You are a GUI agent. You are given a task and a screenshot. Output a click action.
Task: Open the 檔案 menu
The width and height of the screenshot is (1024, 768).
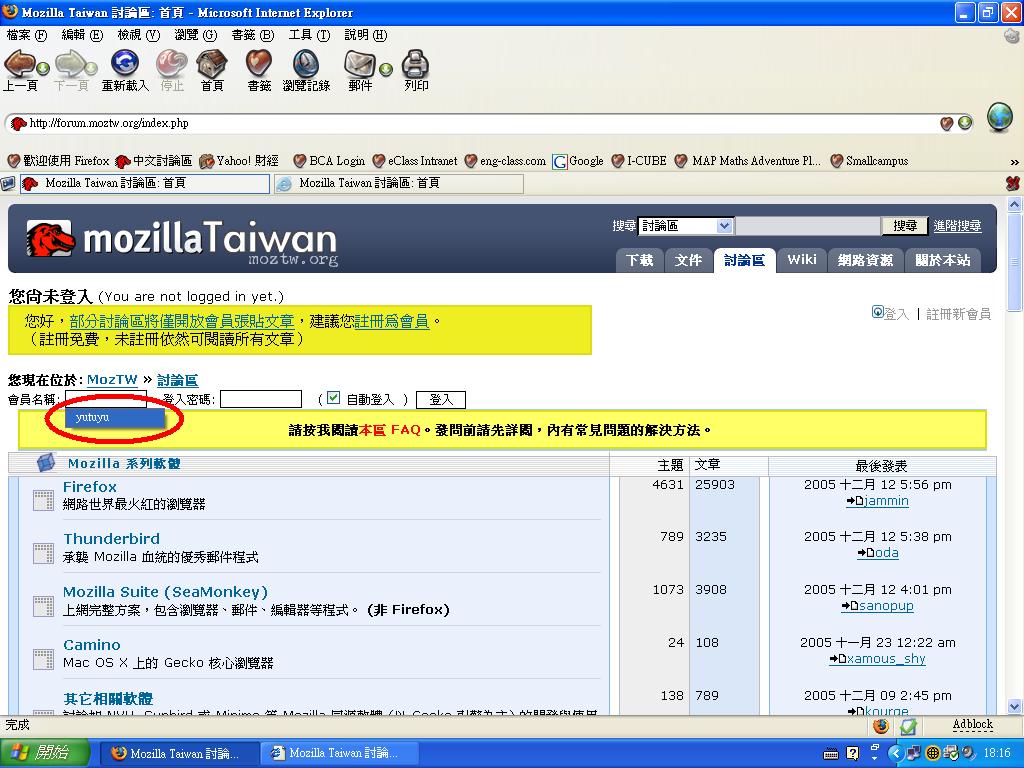click(26, 35)
